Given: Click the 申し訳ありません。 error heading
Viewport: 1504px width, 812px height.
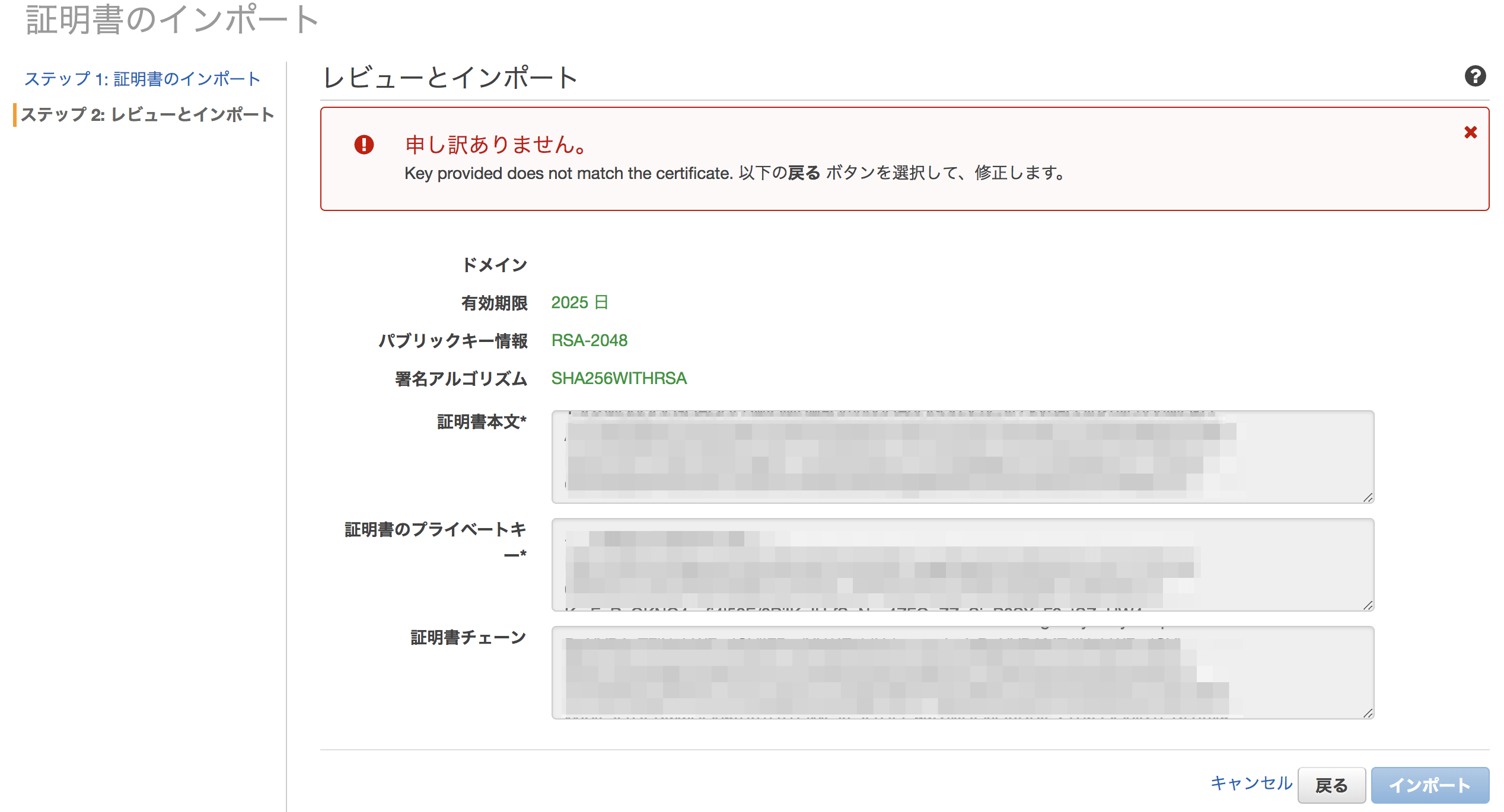Looking at the screenshot, I should [x=497, y=145].
